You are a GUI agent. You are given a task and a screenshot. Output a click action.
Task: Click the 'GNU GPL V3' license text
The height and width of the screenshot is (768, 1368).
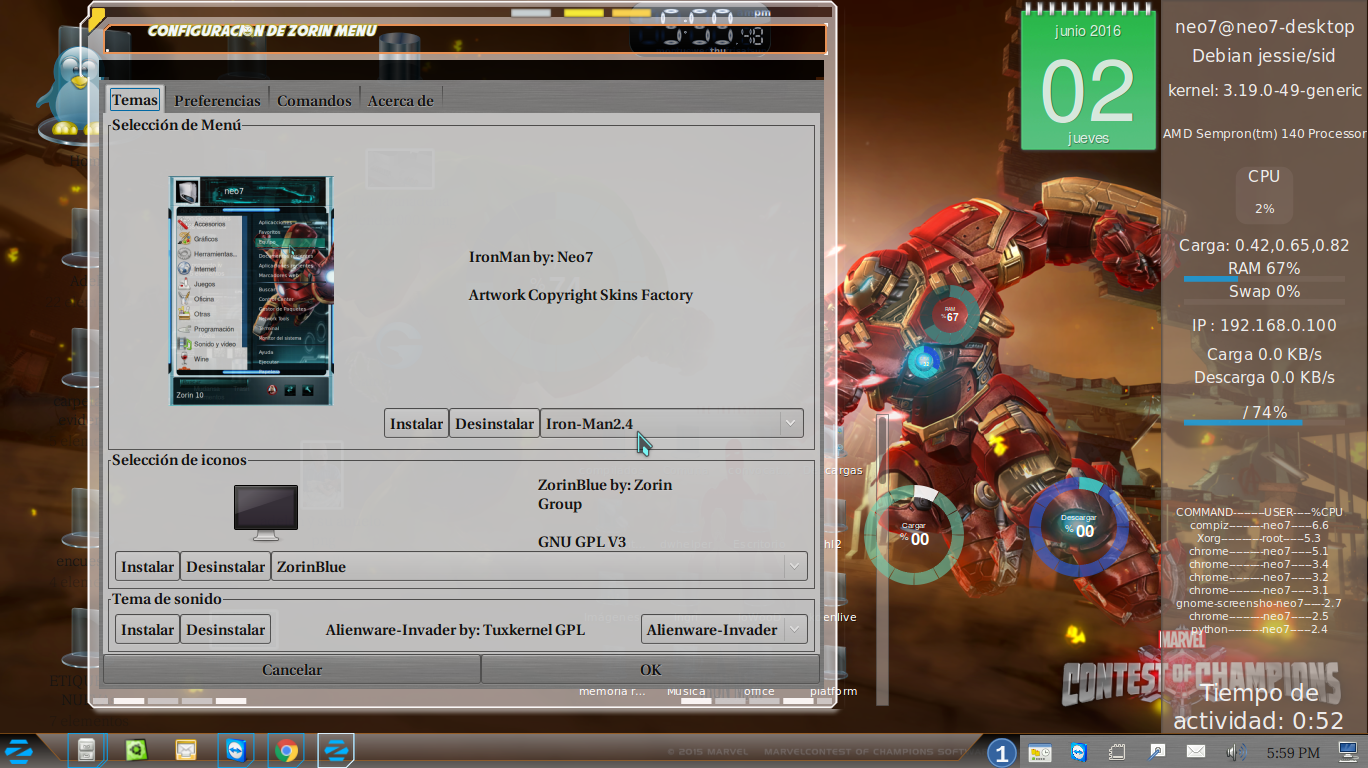(582, 543)
